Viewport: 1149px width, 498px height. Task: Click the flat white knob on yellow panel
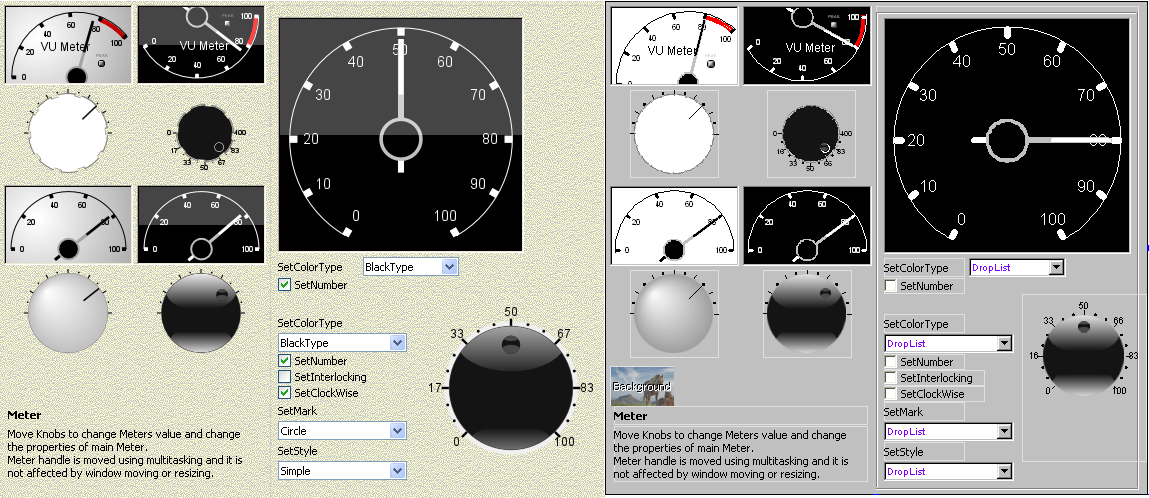[68, 134]
